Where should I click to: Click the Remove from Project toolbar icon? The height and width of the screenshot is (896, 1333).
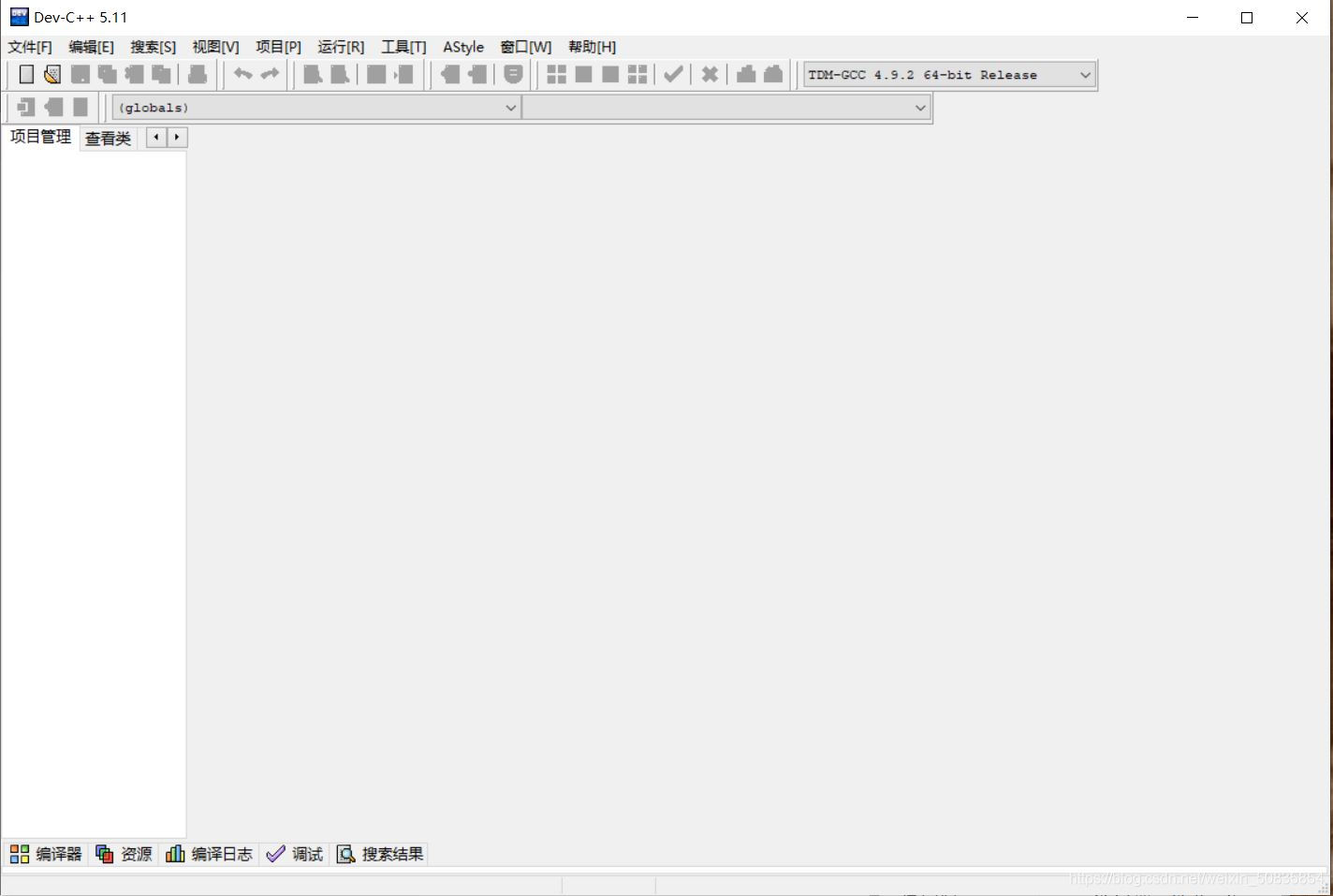477,75
